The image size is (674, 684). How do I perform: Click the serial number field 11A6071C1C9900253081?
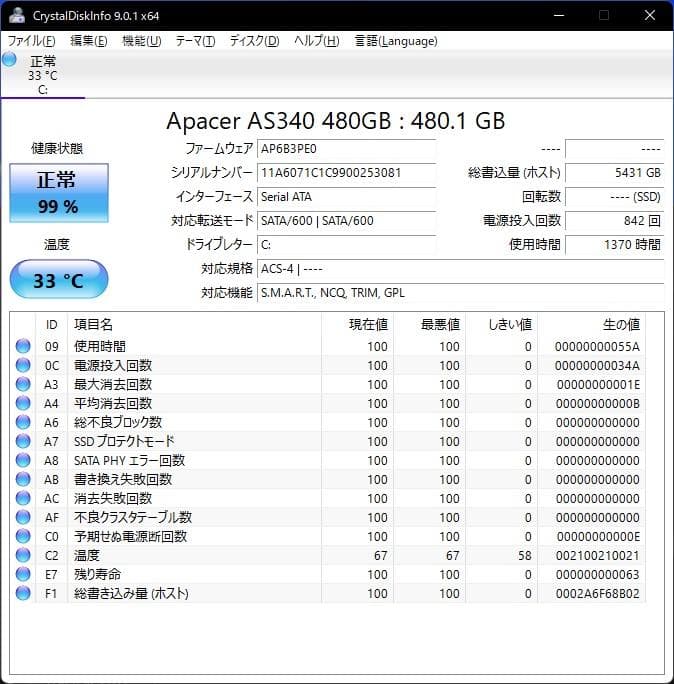coord(346,173)
